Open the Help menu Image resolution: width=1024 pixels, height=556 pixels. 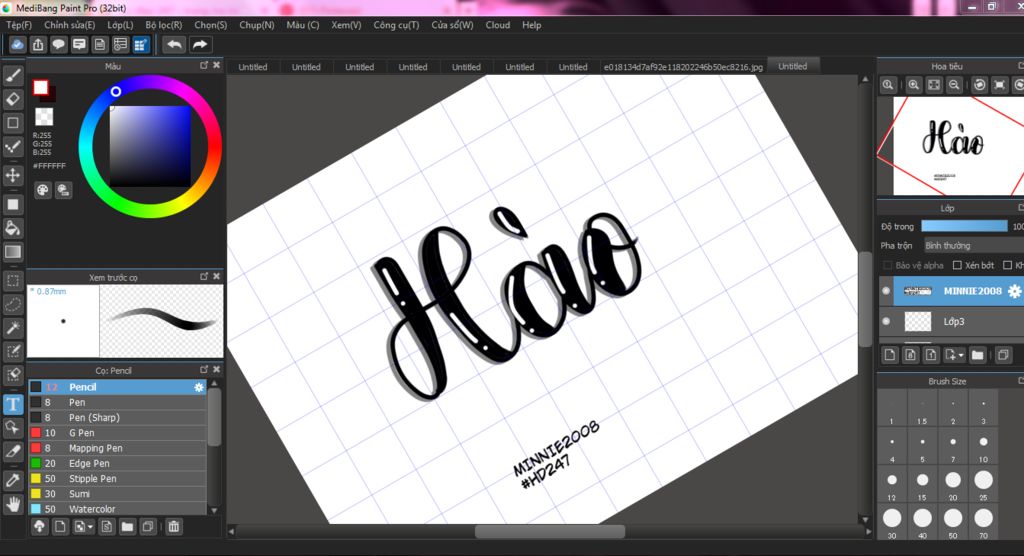click(532, 25)
